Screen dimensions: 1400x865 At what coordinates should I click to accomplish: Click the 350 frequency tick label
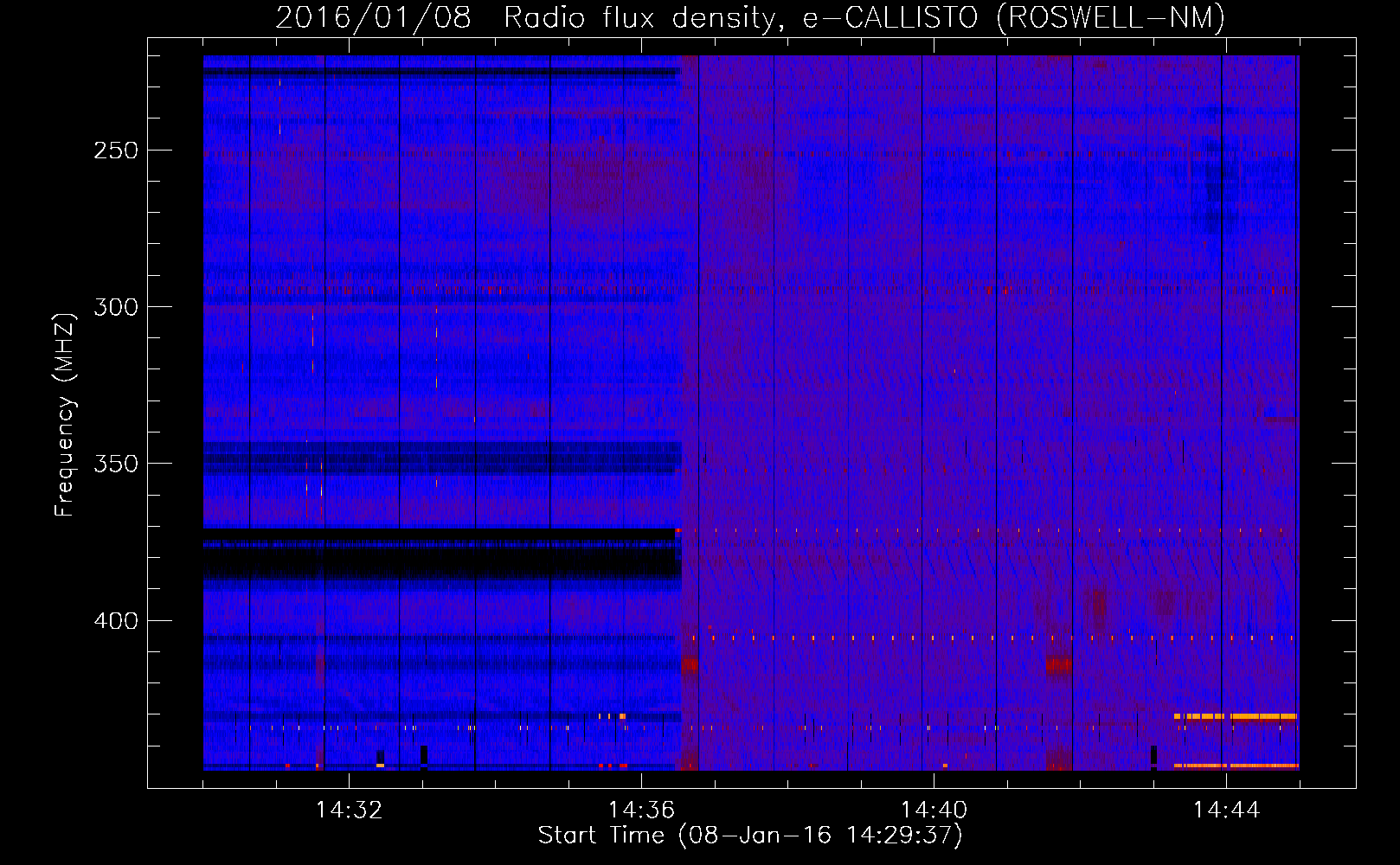tap(116, 464)
